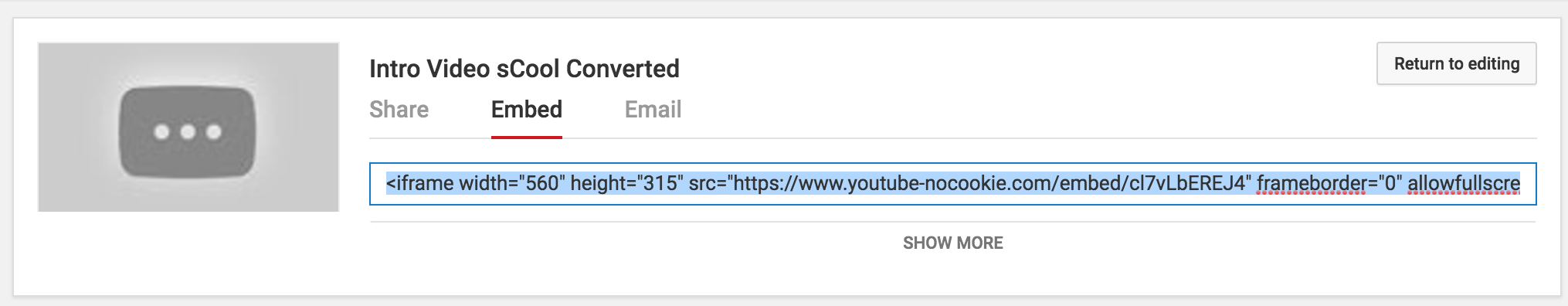This screenshot has width=1568, height=306.
Task: Click the video title Intro Video sCool Converted
Action: tap(524, 69)
